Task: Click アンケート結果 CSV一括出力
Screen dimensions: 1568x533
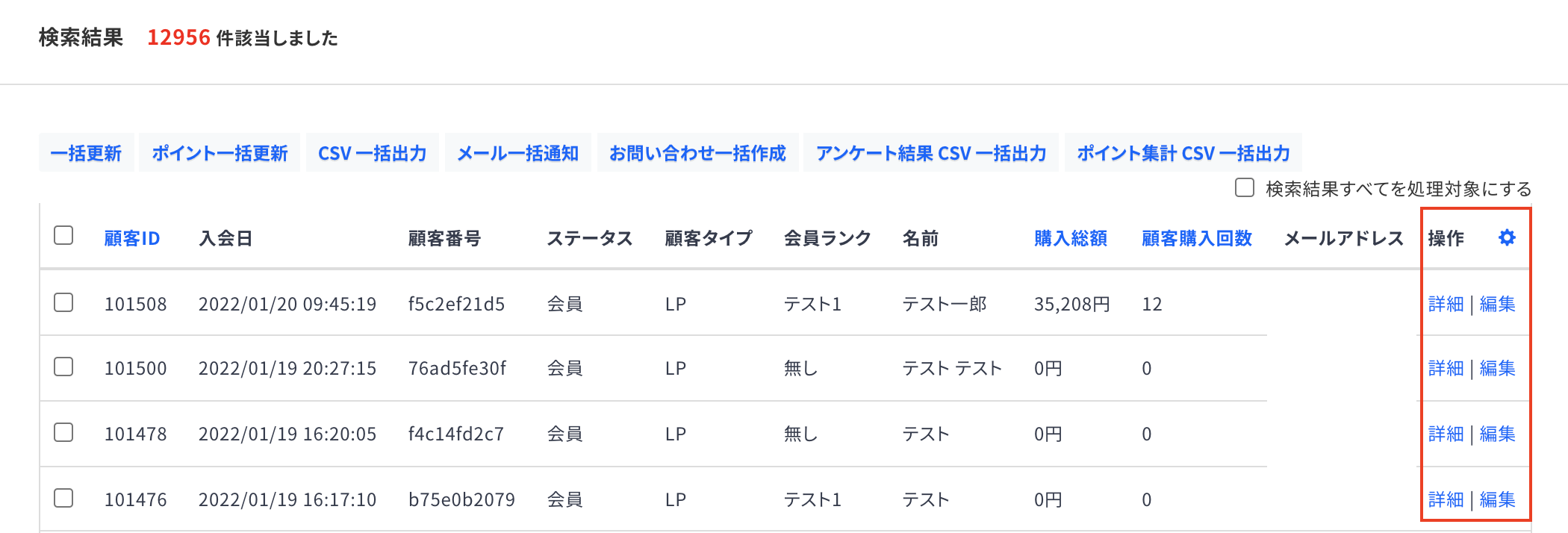Action: click(931, 153)
